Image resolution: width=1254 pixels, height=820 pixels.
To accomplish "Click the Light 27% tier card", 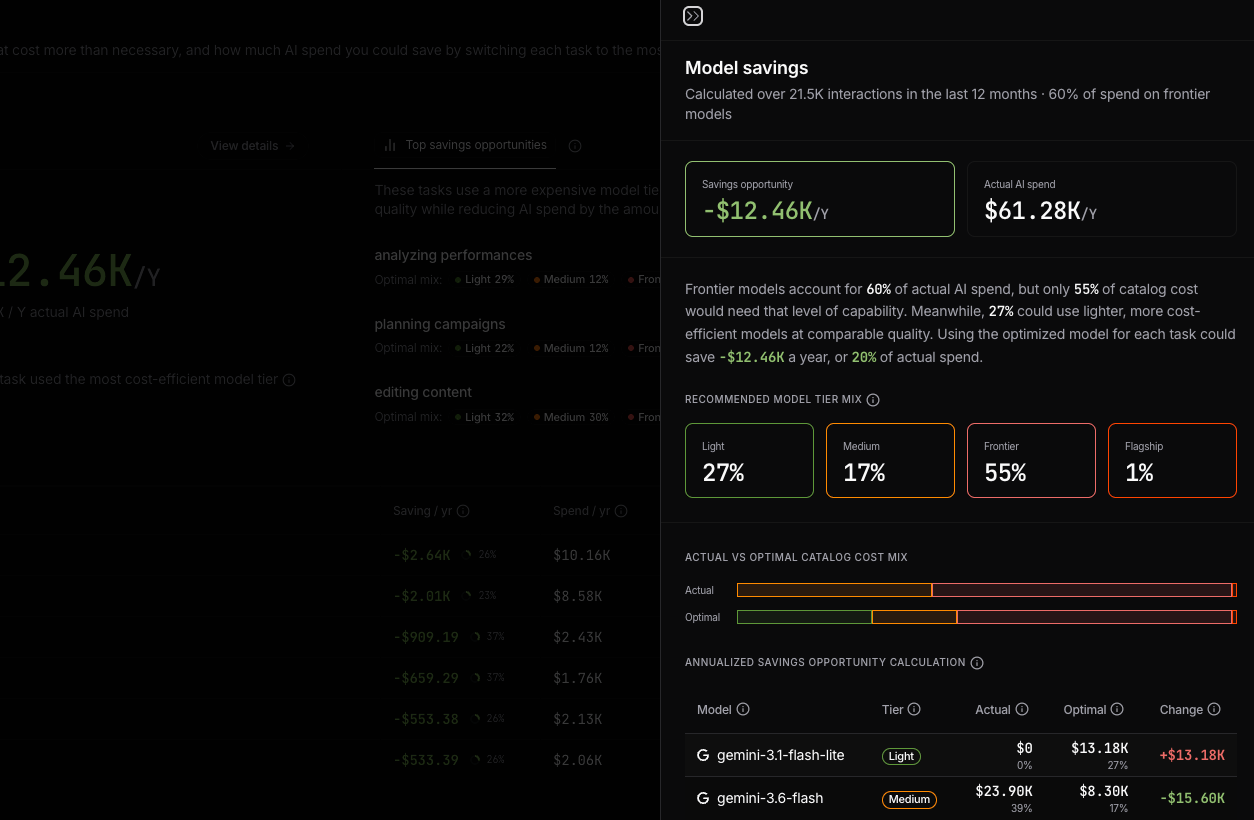I will pyautogui.click(x=749, y=460).
